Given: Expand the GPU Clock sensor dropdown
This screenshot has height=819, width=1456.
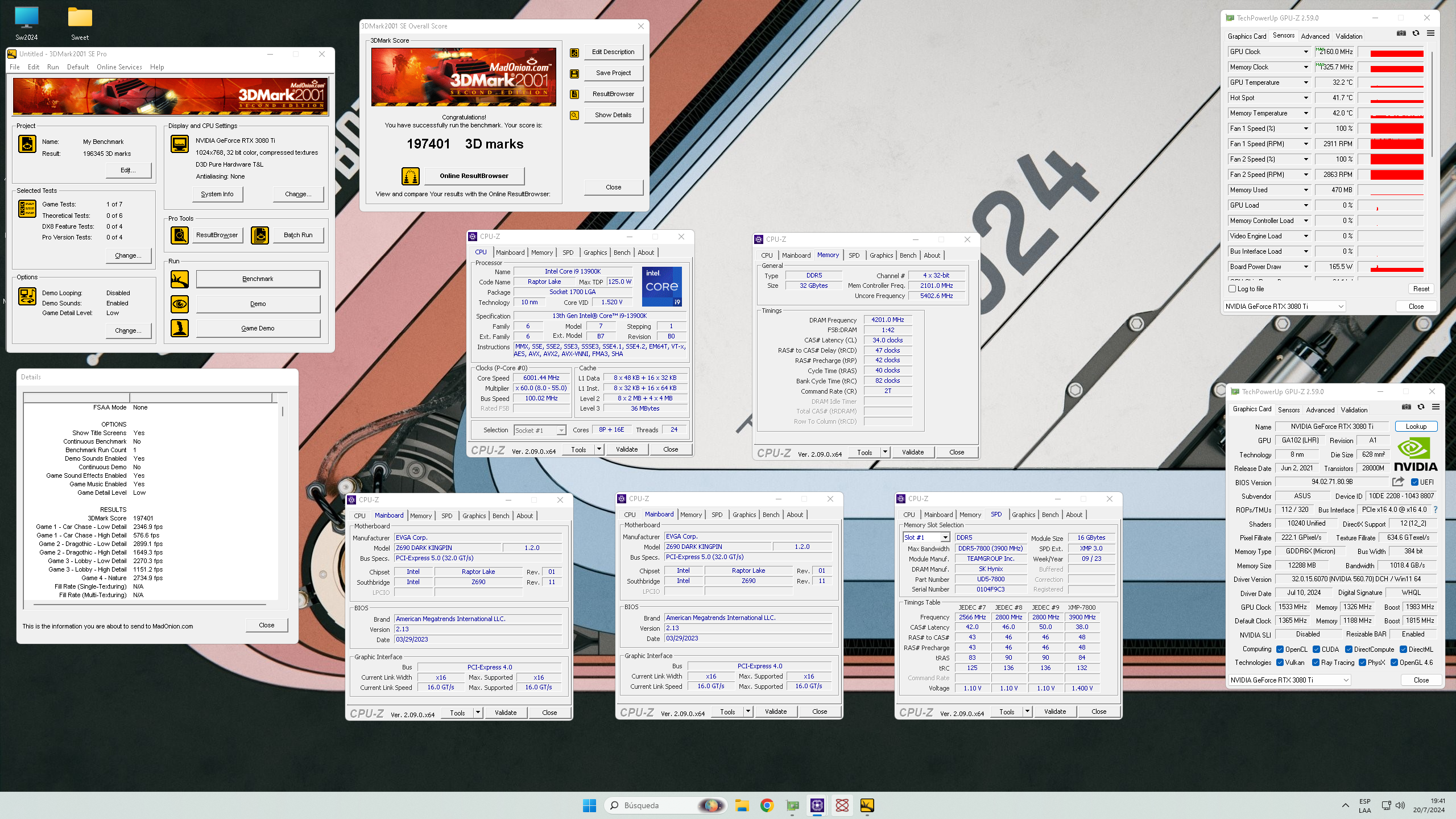Looking at the screenshot, I should tap(1306, 52).
